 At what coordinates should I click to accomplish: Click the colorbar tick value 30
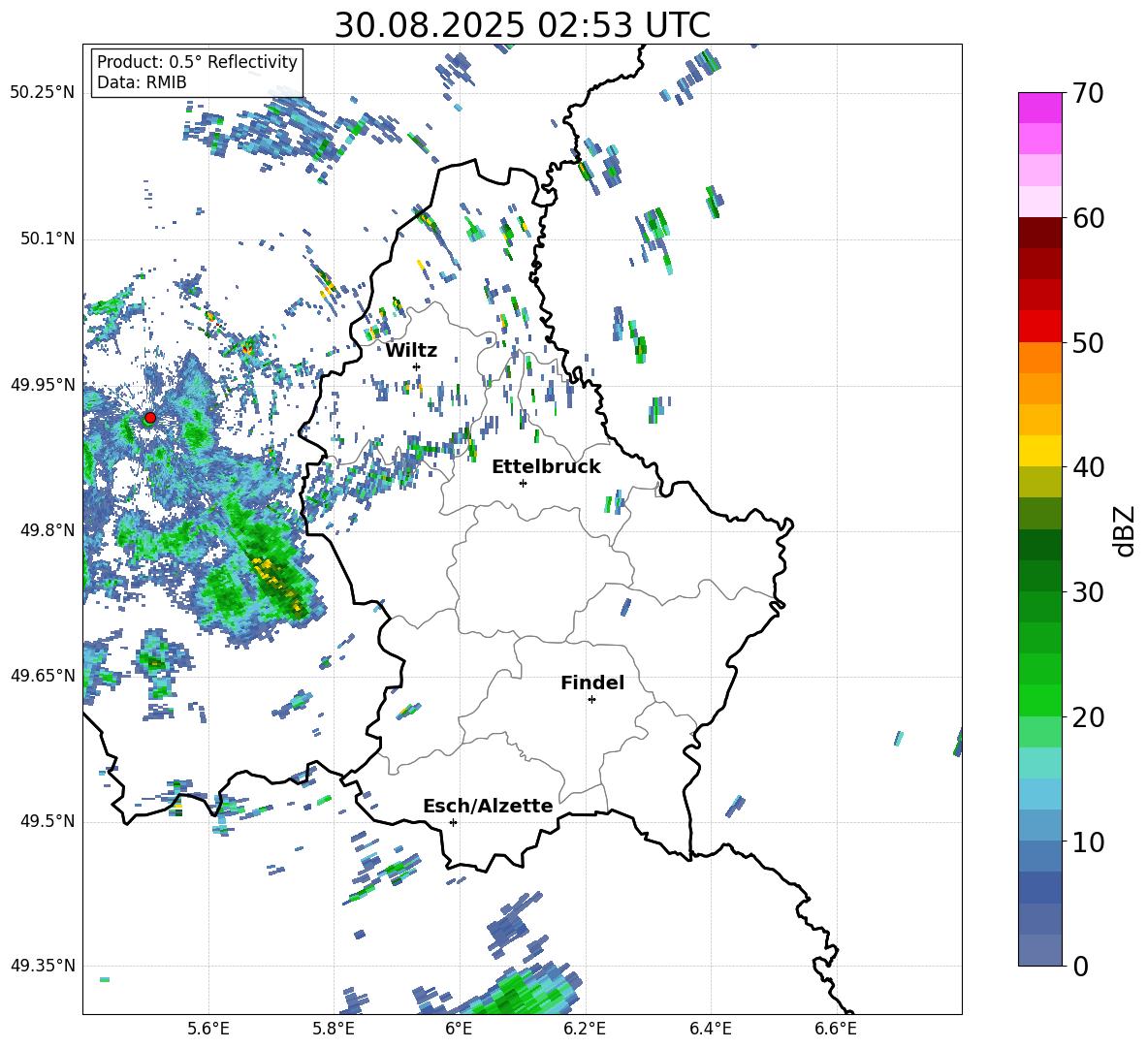pos(1088,592)
